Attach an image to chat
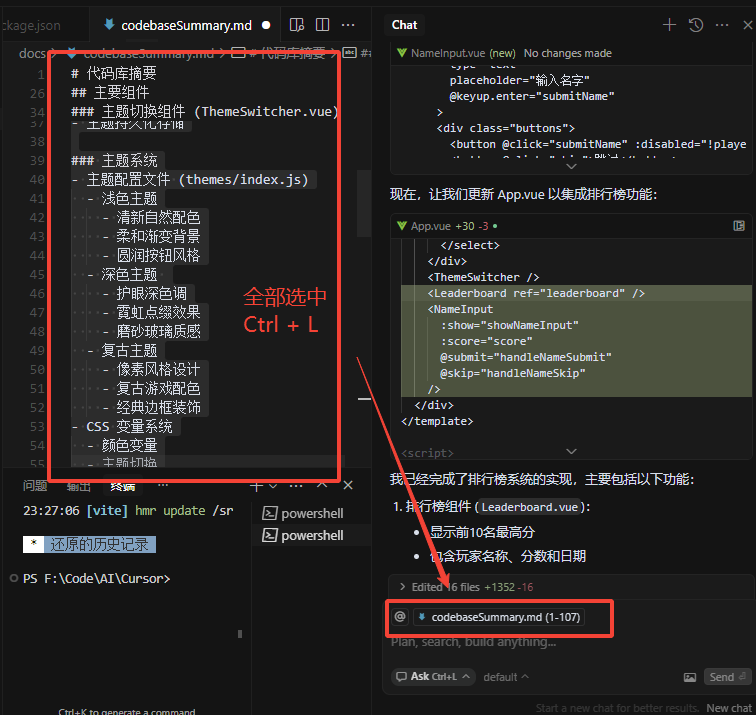 pyautogui.click(x=689, y=677)
